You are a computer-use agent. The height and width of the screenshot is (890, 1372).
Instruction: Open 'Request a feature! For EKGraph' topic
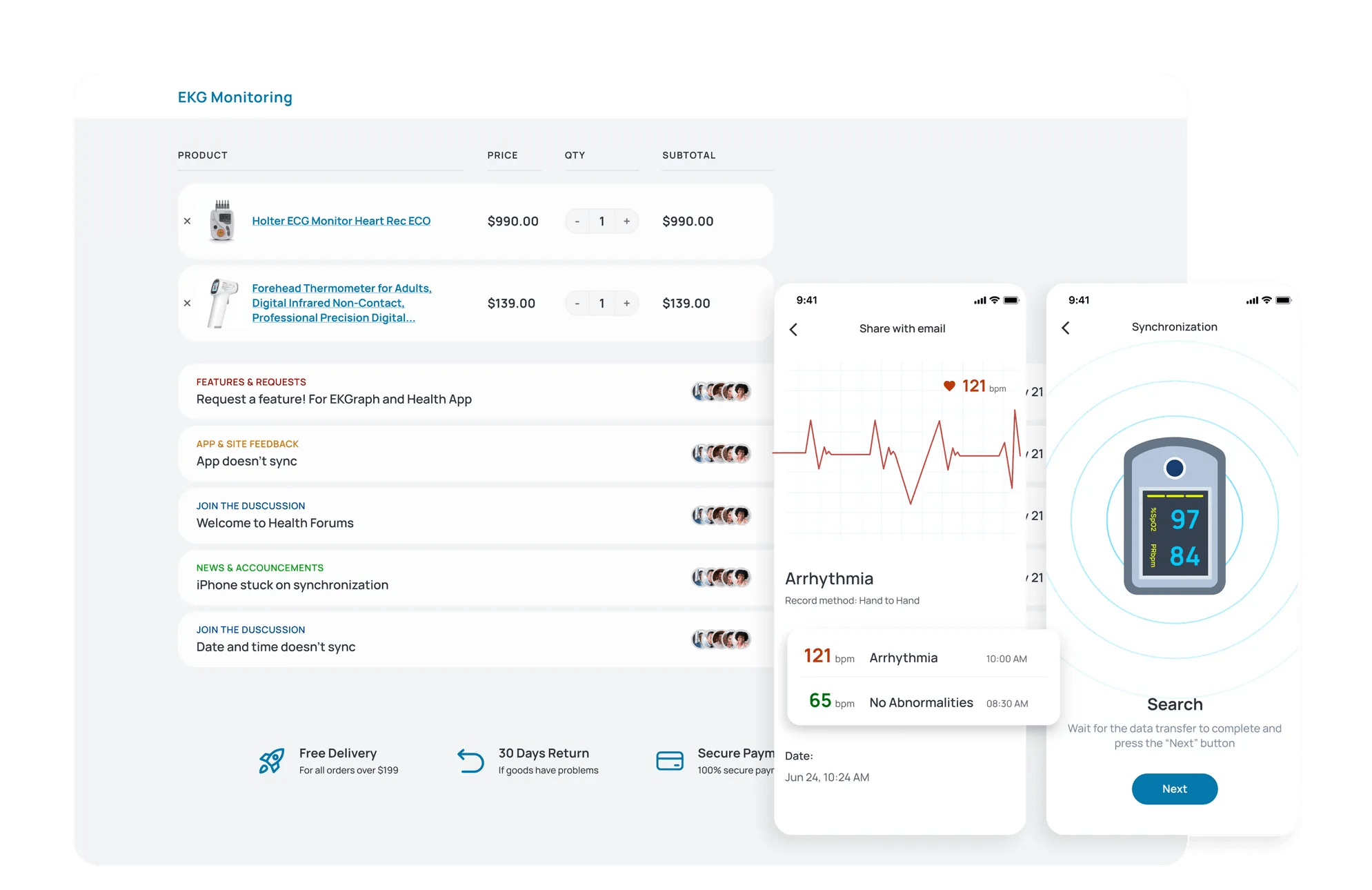(334, 399)
